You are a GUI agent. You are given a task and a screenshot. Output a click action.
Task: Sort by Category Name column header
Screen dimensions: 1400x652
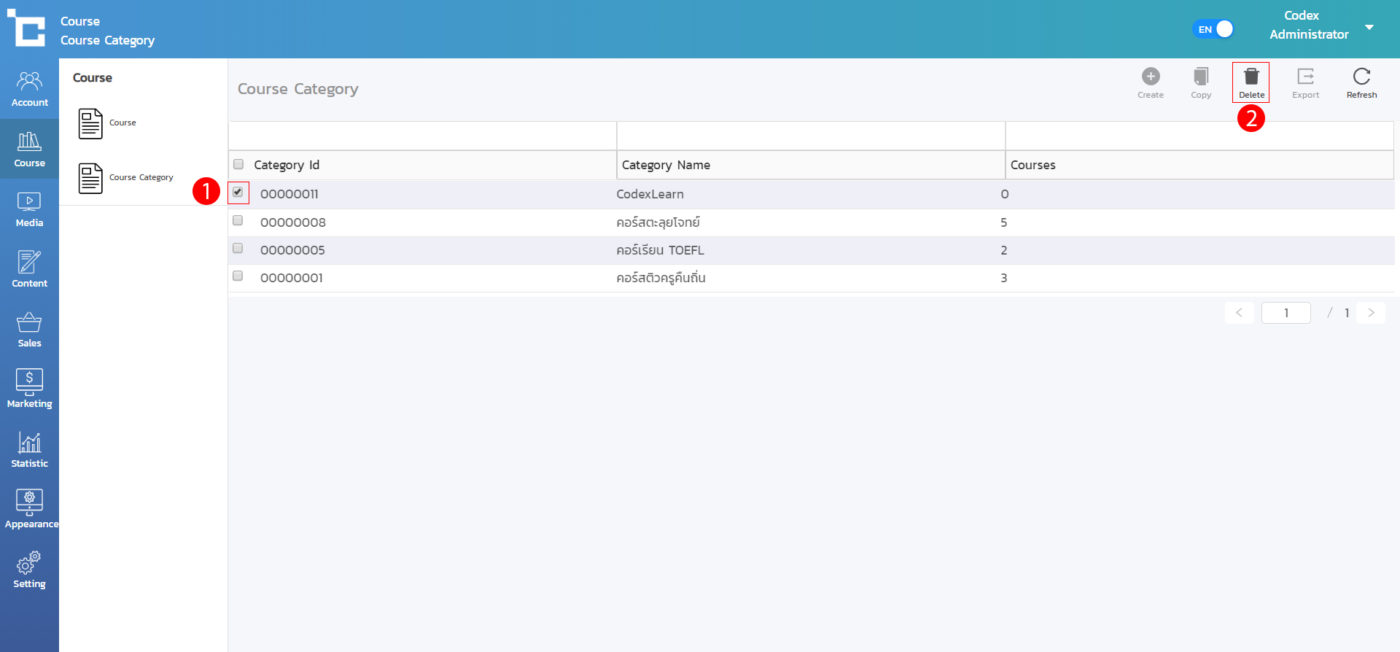tap(666, 165)
